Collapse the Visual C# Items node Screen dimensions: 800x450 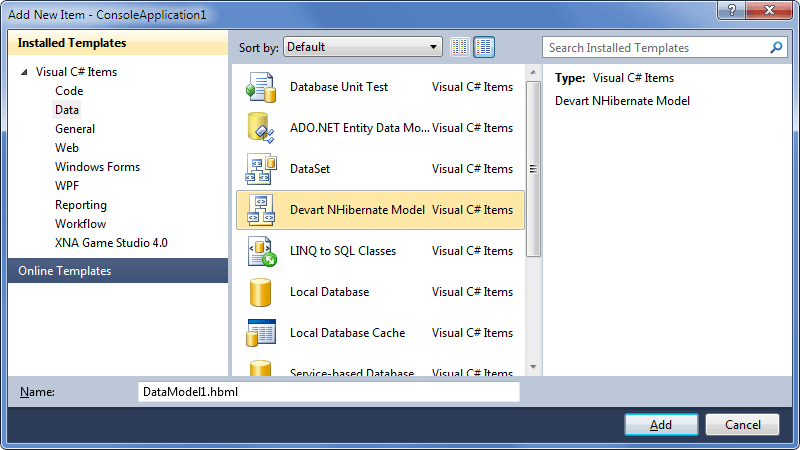point(24,72)
